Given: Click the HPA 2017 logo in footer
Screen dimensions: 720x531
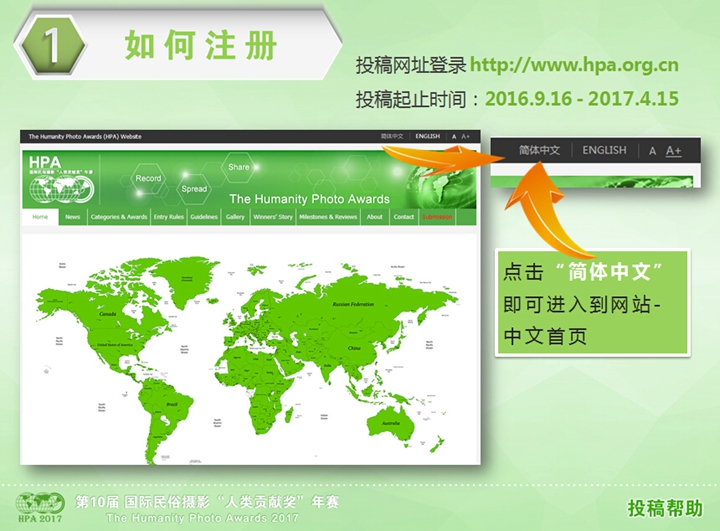Looking at the screenshot, I should [x=39, y=507].
